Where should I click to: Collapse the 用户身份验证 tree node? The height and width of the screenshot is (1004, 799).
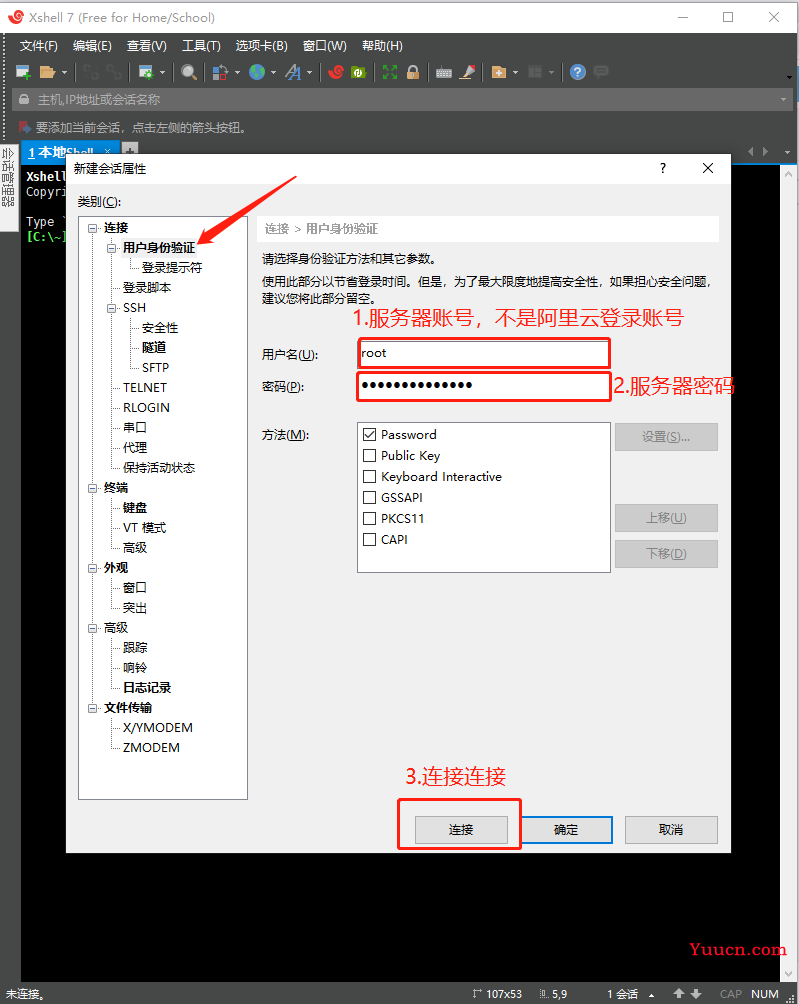click(x=112, y=248)
